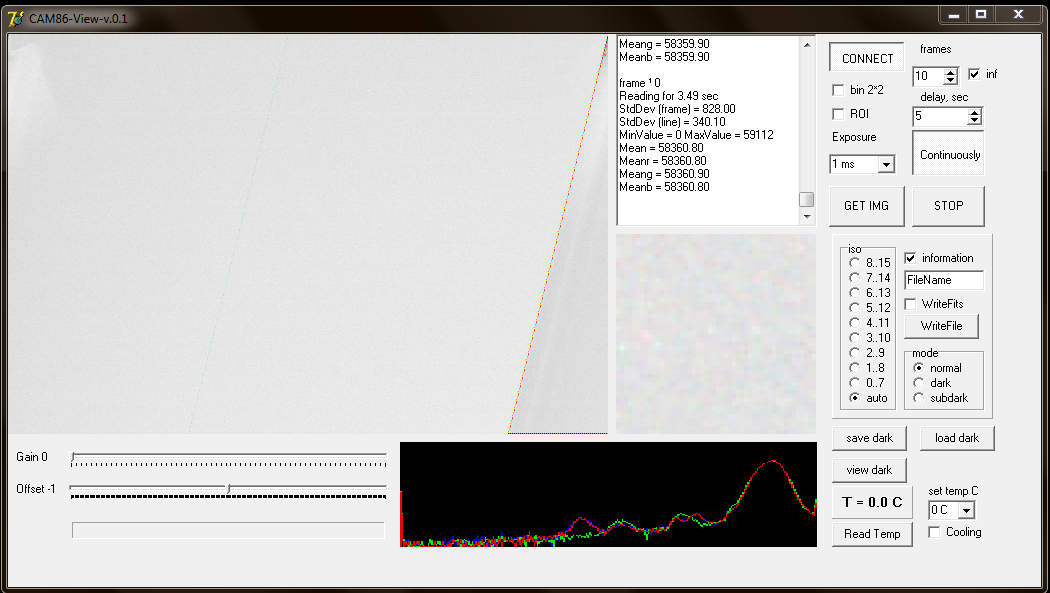
Task: Click the main camera image preview
Action: tap(308, 234)
